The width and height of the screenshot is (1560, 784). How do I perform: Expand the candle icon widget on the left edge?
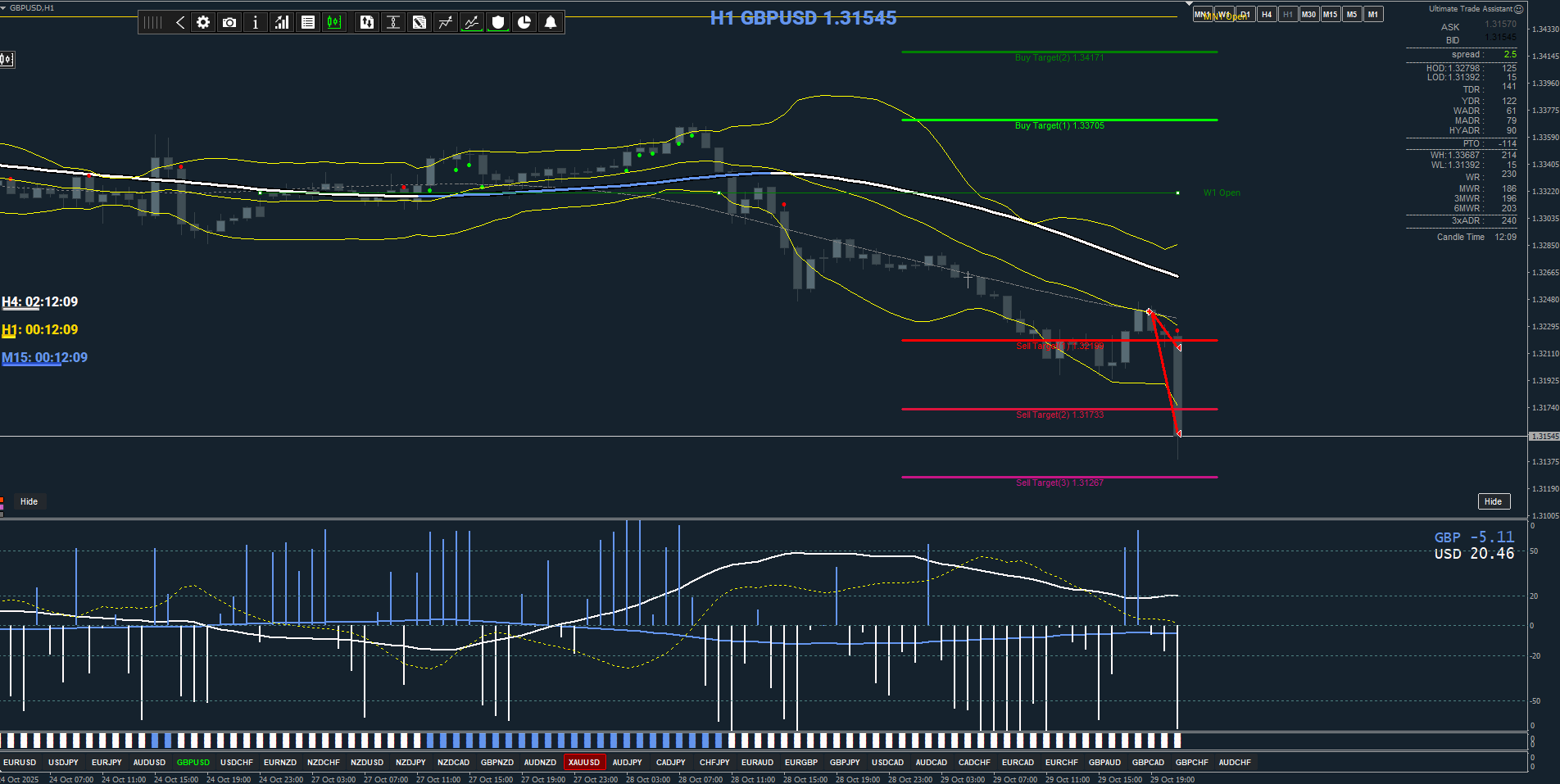click(x=7, y=59)
